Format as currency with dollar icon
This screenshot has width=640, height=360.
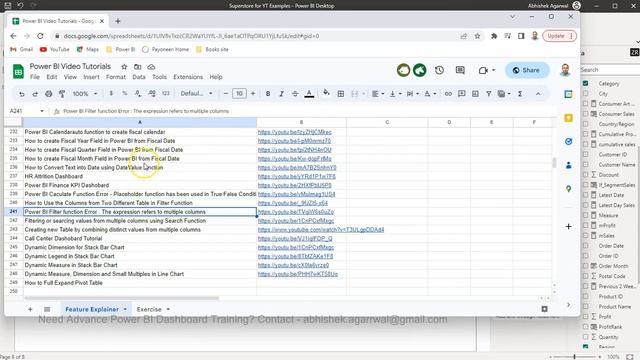coord(111,93)
